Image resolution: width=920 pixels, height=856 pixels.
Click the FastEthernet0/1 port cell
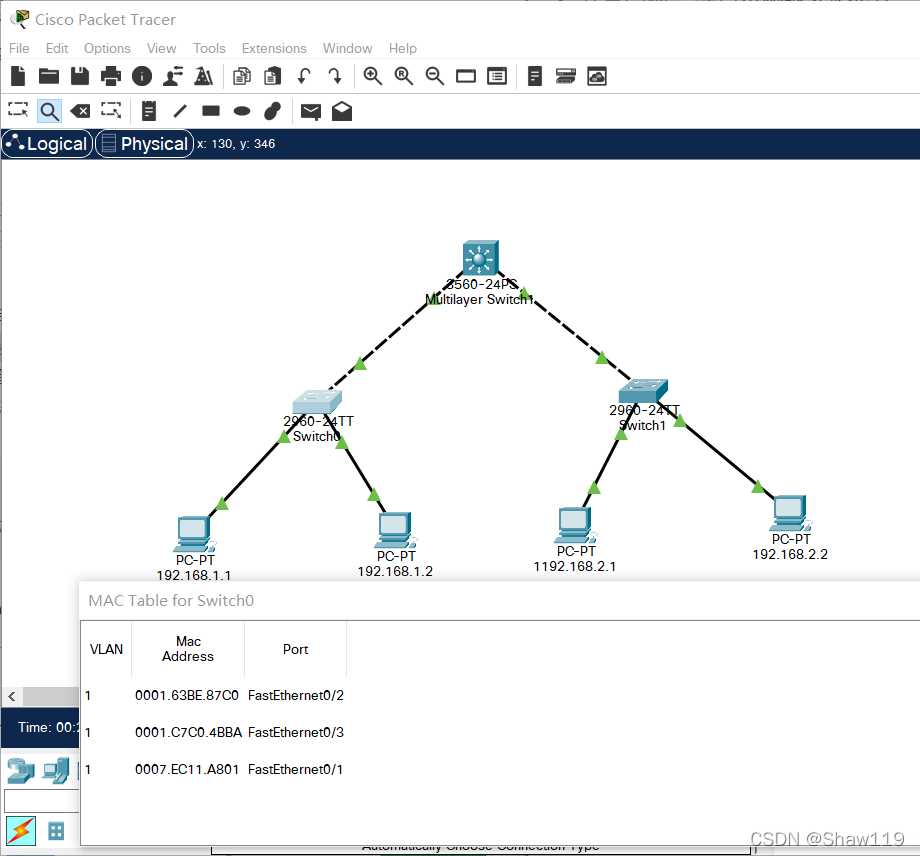coord(295,770)
